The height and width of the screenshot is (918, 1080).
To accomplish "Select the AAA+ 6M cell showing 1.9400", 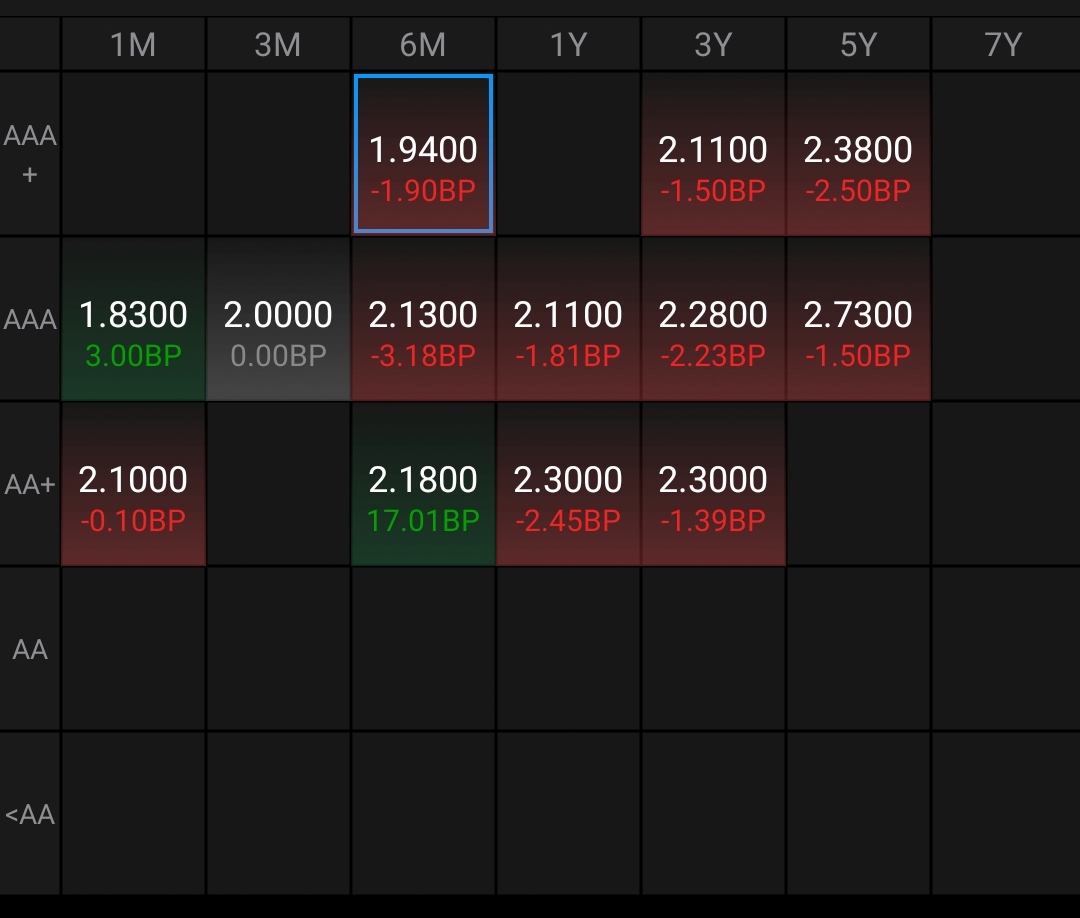I will pyautogui.click(x=423, y=154).
